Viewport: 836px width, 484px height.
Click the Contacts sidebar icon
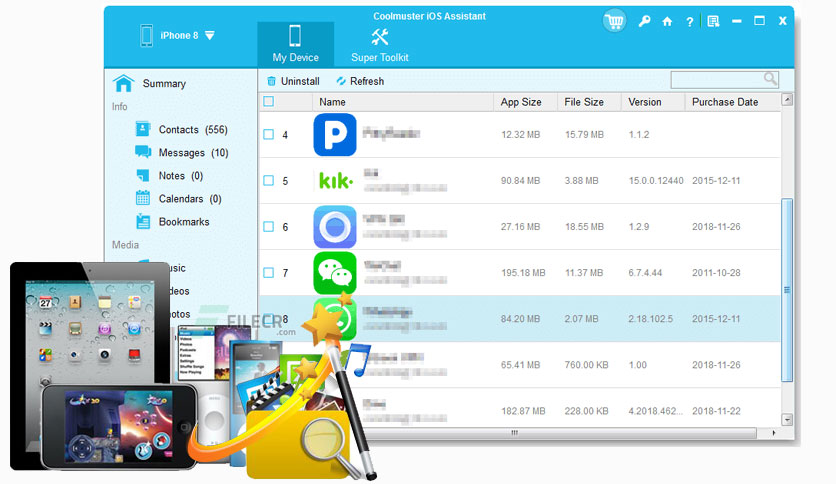click(x=143, y=129)
